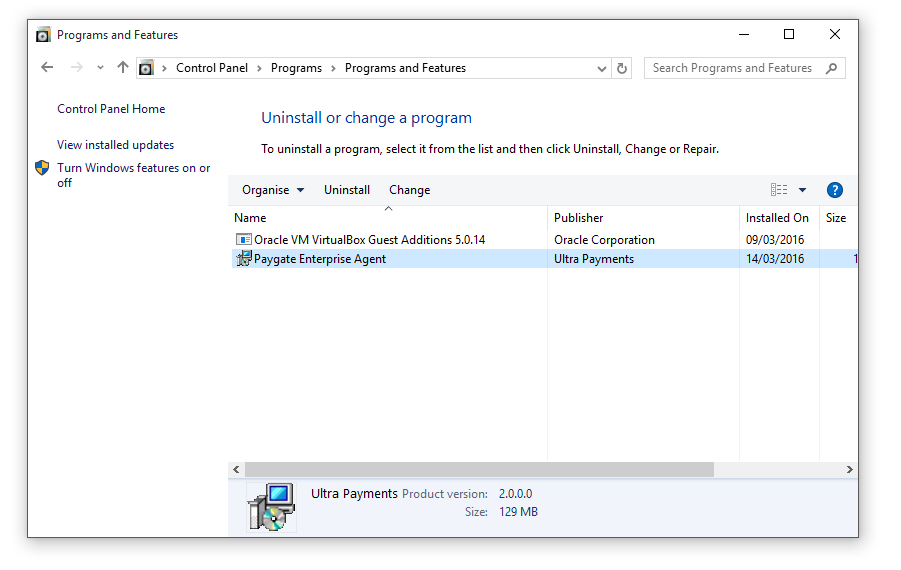Open Turn Windows features on or off
901x570 pixels.
[x=133, y=175]
